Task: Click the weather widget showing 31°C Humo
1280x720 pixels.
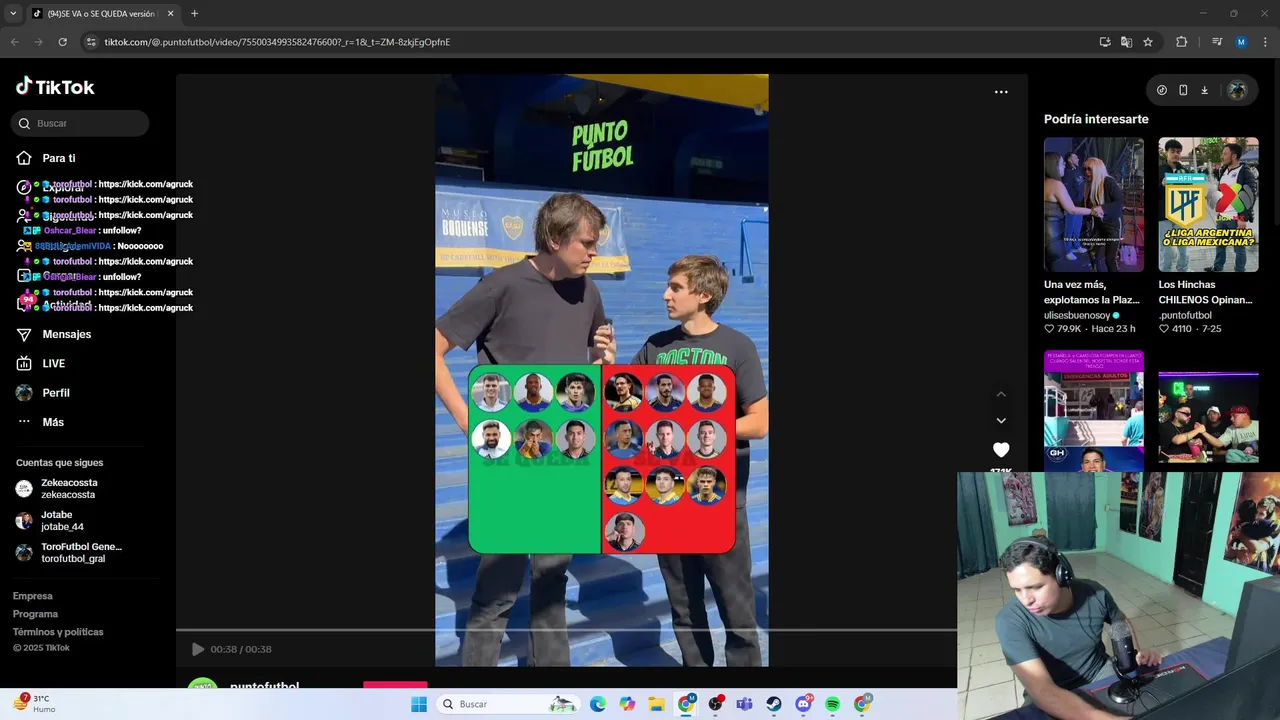Action: tap(34, 704)
